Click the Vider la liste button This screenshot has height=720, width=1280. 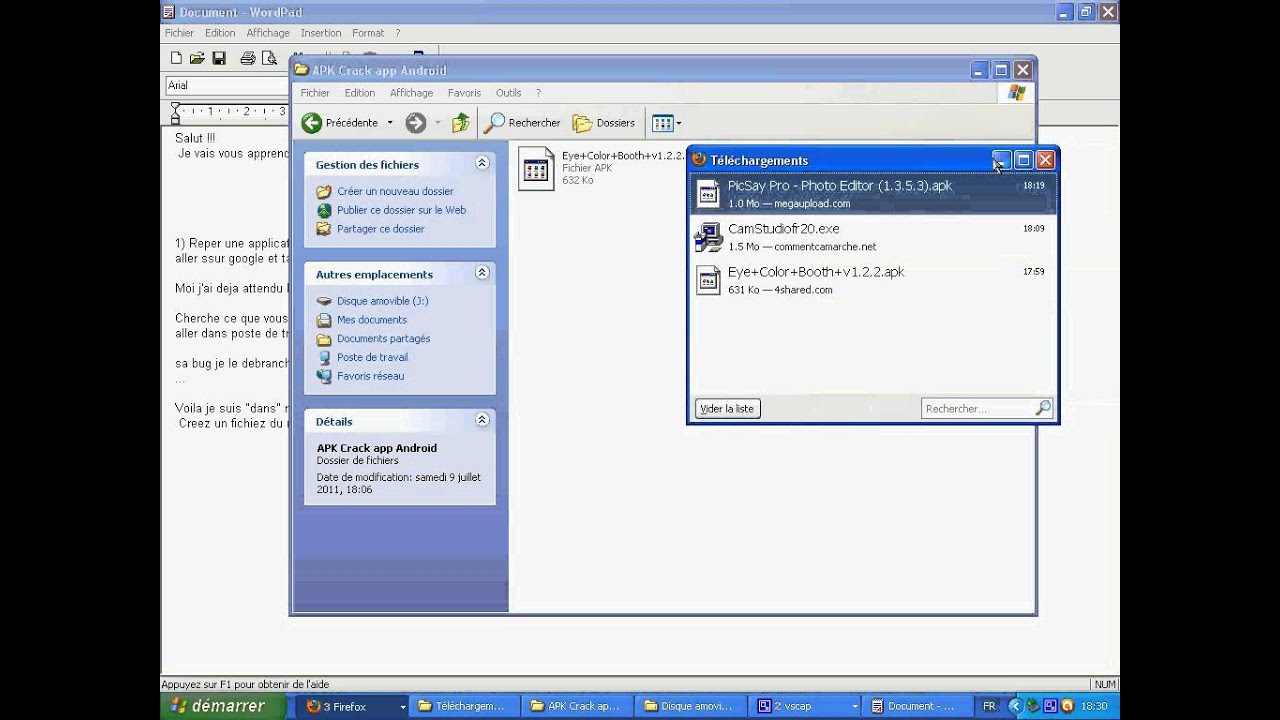tap(727, 408)
